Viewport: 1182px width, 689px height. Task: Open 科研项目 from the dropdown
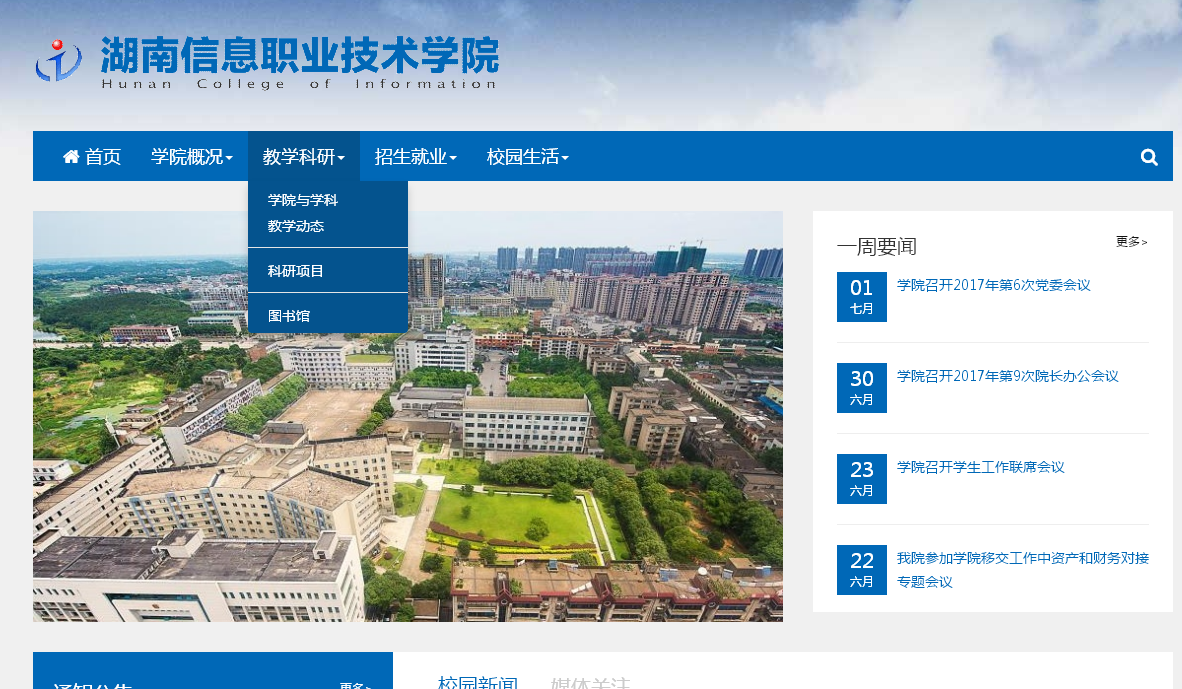tap(295, 271)
